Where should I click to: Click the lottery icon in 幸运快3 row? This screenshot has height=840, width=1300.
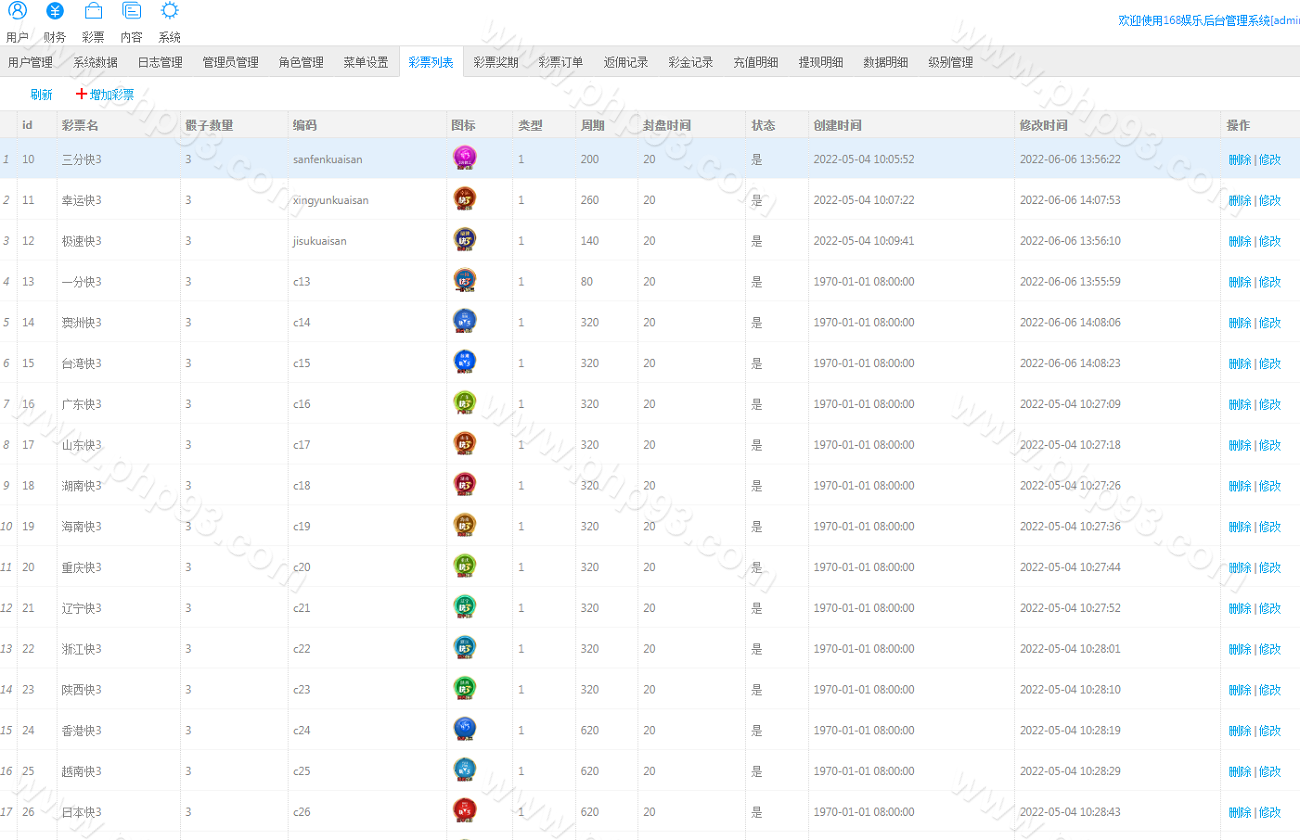point(464,199)
